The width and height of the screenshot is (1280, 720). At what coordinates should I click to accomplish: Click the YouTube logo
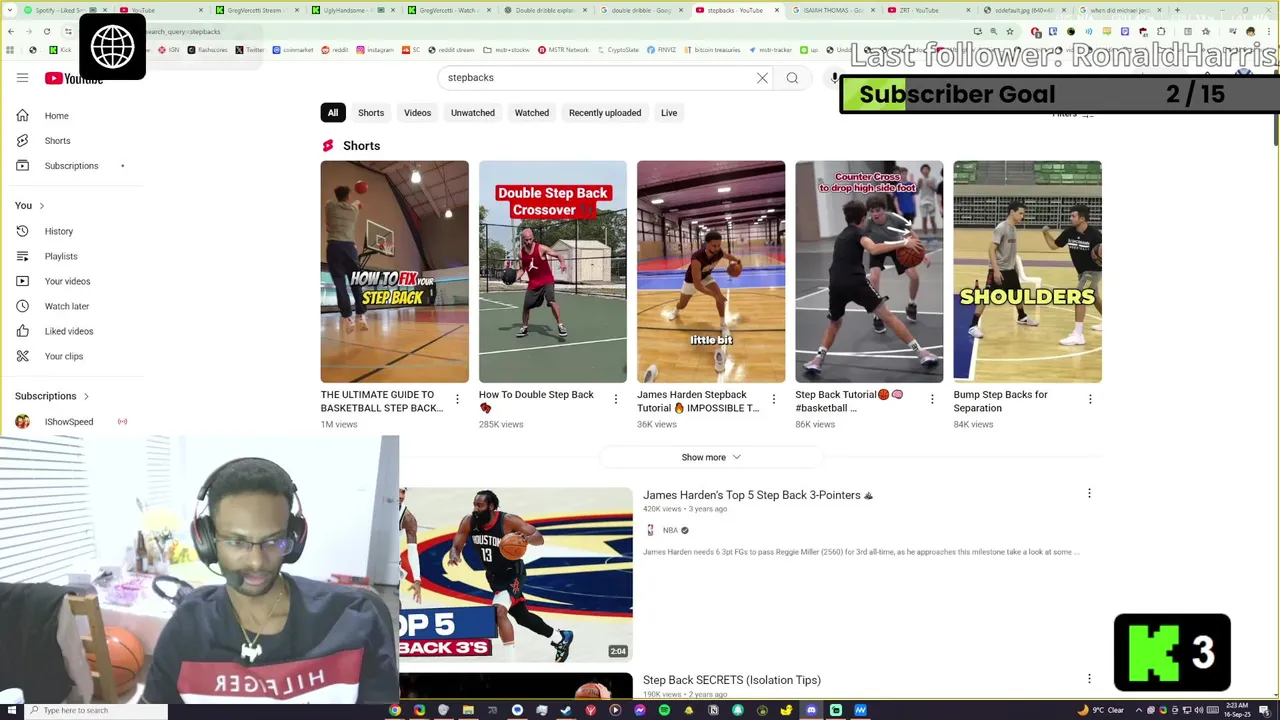[x=74, y=78]
